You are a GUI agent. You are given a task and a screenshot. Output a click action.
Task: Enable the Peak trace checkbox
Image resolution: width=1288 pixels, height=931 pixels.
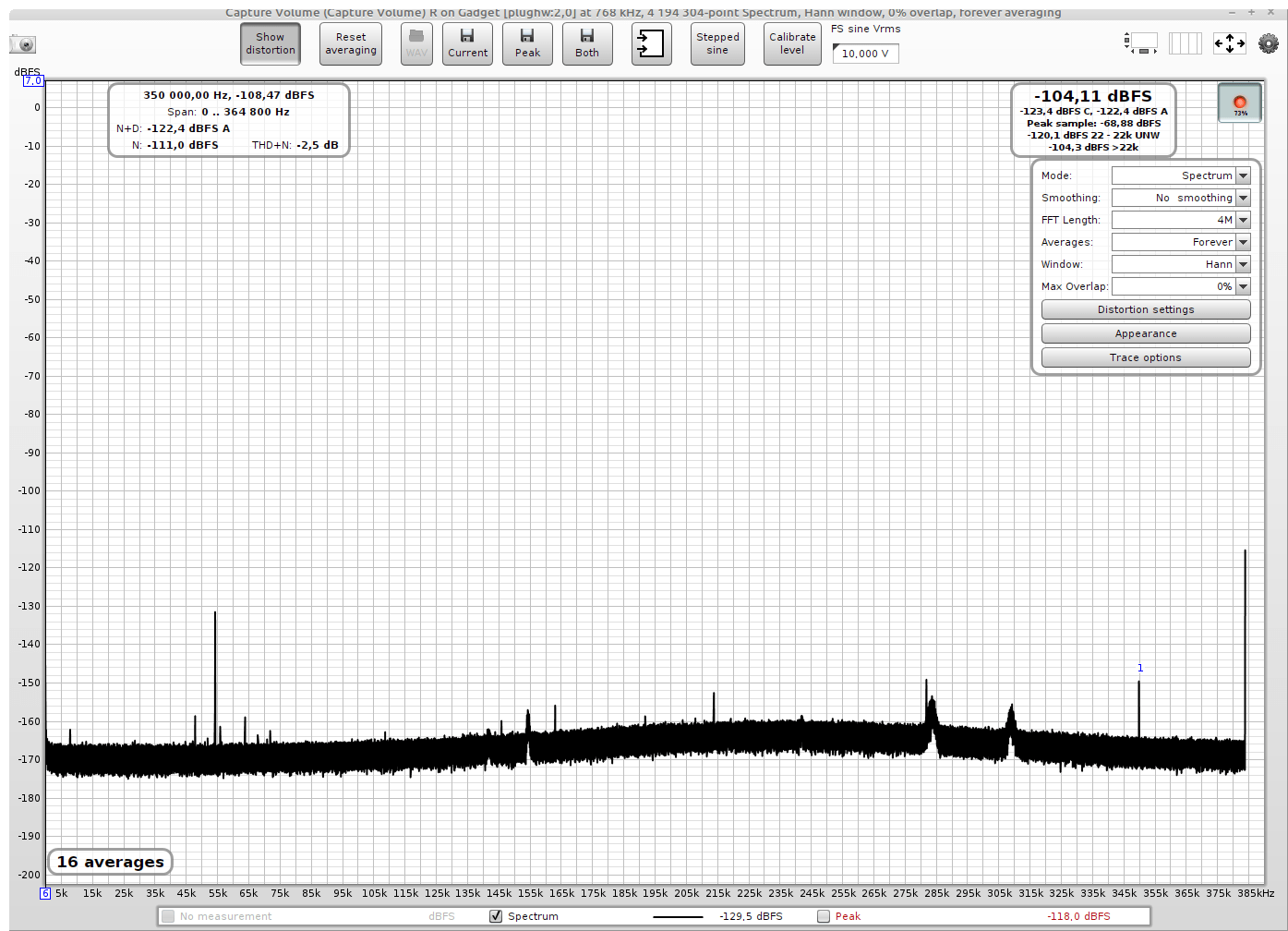(x=824, y=916)
